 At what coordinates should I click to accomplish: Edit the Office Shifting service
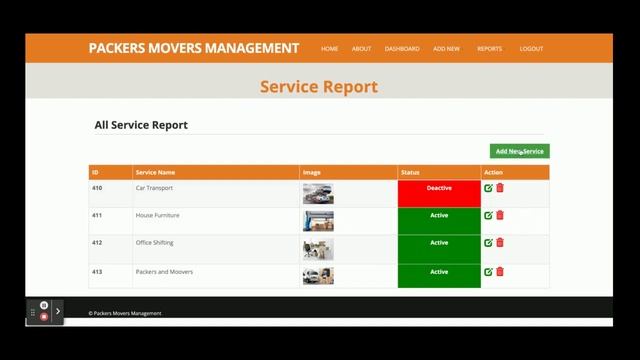(x=488, y=242)
